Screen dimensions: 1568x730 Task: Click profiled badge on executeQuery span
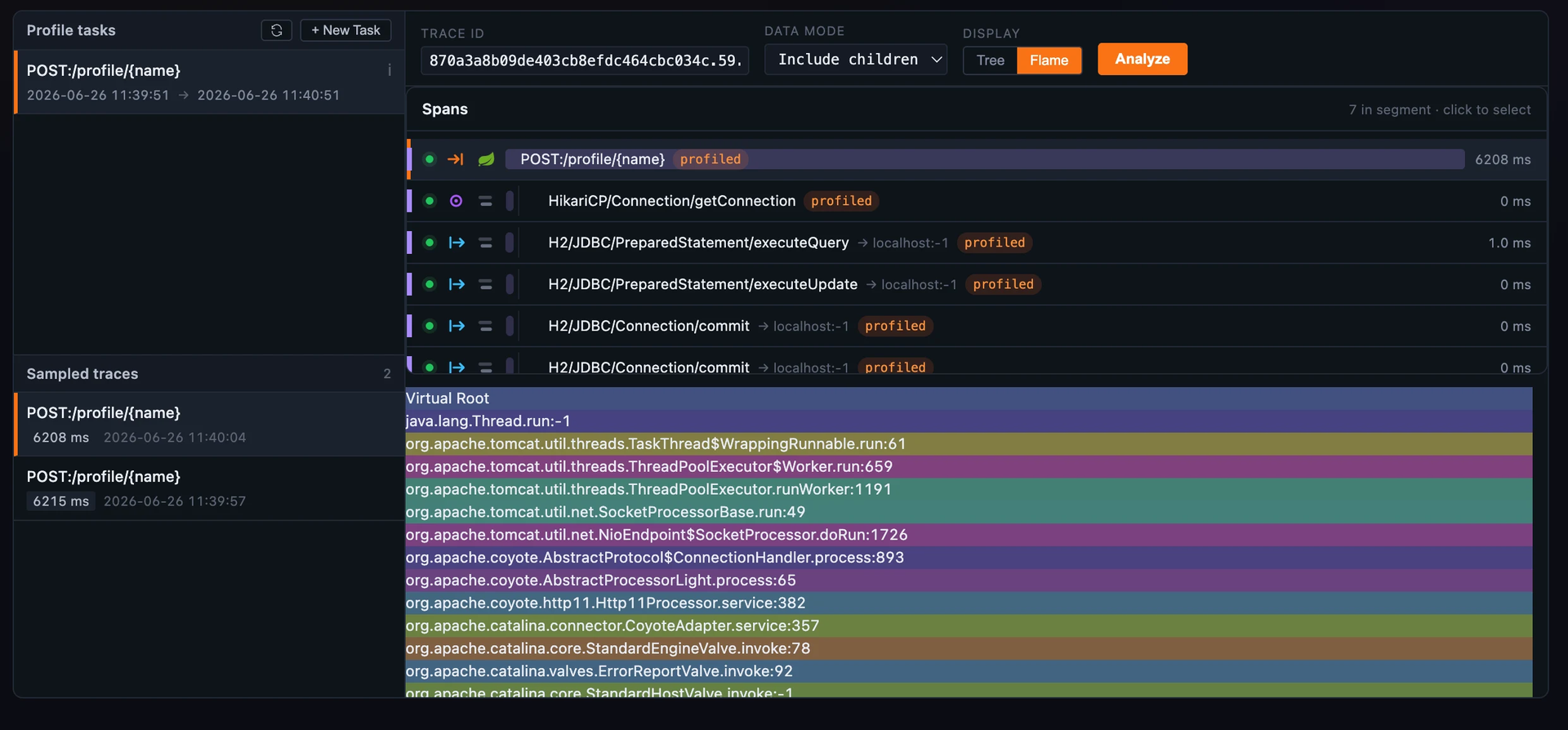[x=994, y=243]
